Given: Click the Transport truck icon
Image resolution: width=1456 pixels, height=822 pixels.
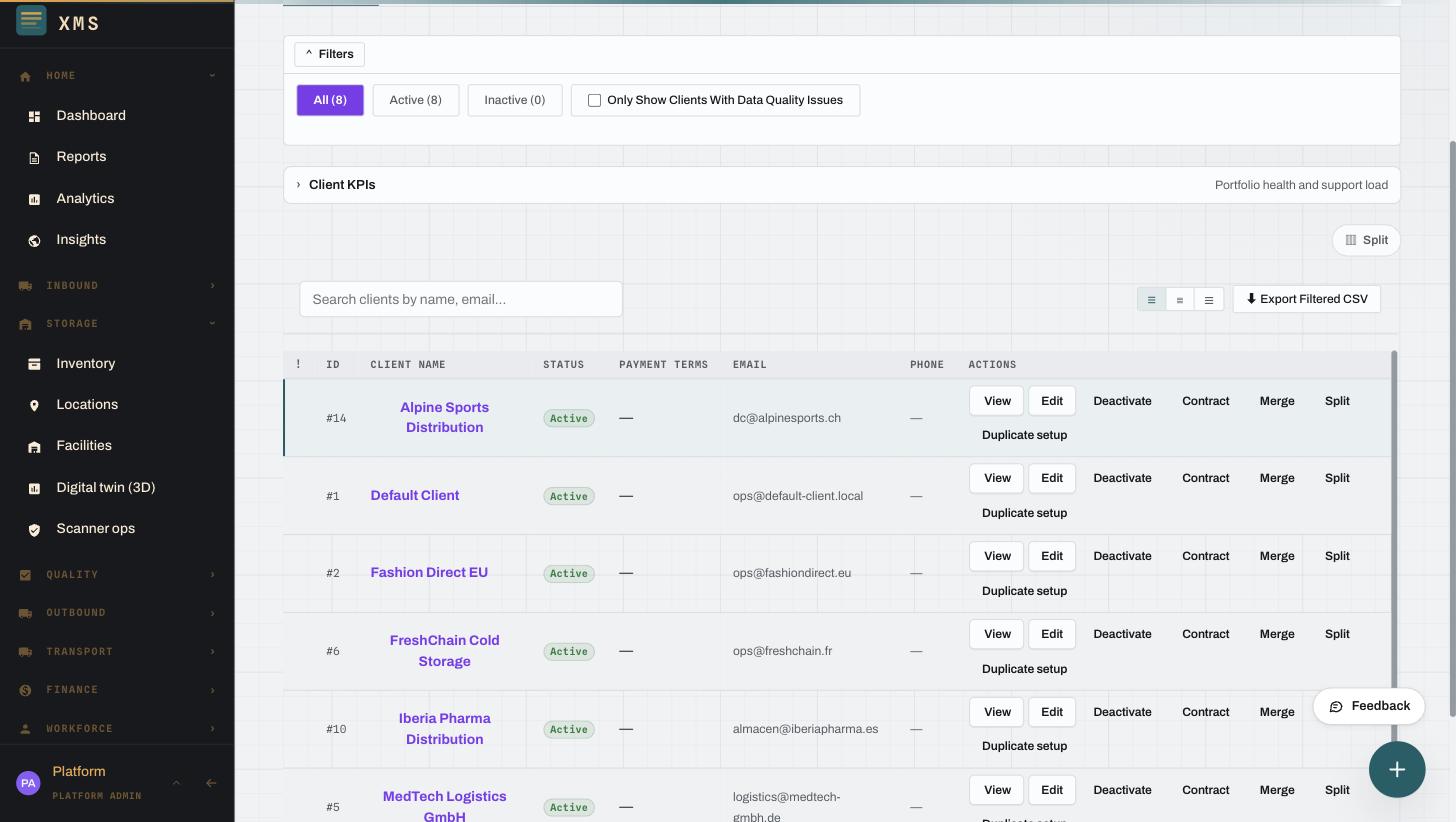Looking at the screenshot, I should (25, 652).
